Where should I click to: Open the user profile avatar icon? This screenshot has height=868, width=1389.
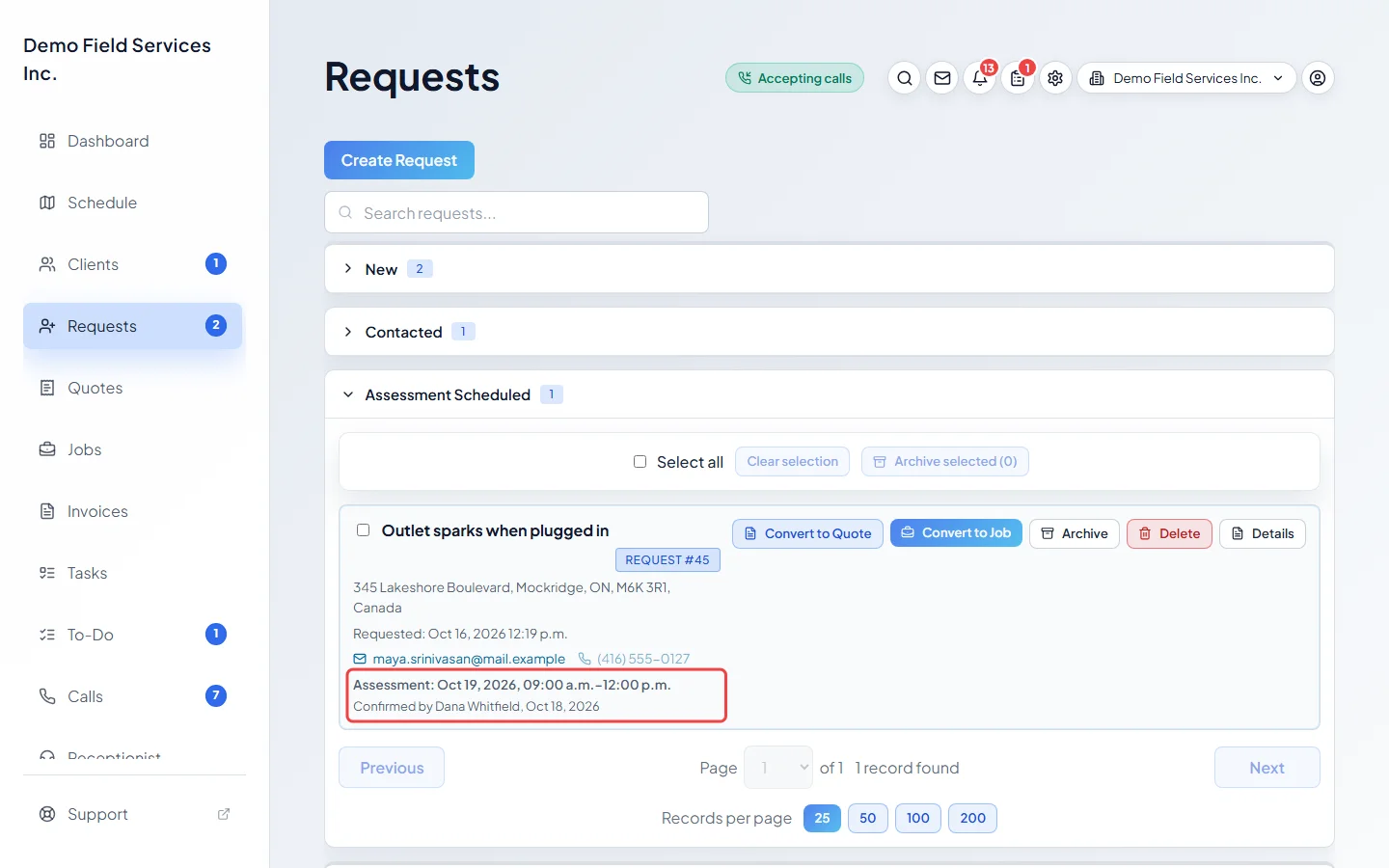tap(1318, 78)
